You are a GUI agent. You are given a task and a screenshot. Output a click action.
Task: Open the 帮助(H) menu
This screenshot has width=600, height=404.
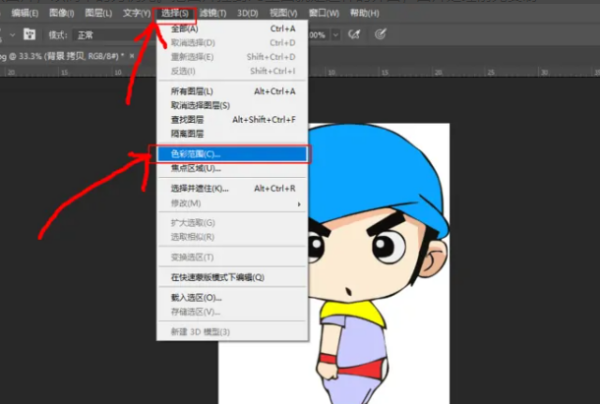pos(364,13)
